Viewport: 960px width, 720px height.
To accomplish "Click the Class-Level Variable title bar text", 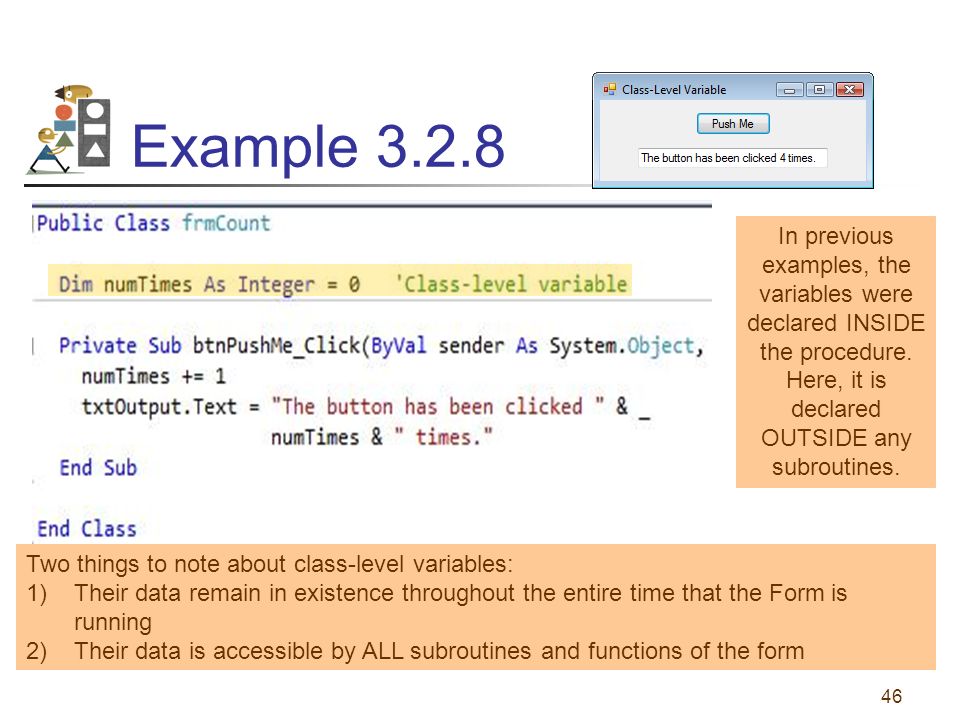I will (674, 89).
